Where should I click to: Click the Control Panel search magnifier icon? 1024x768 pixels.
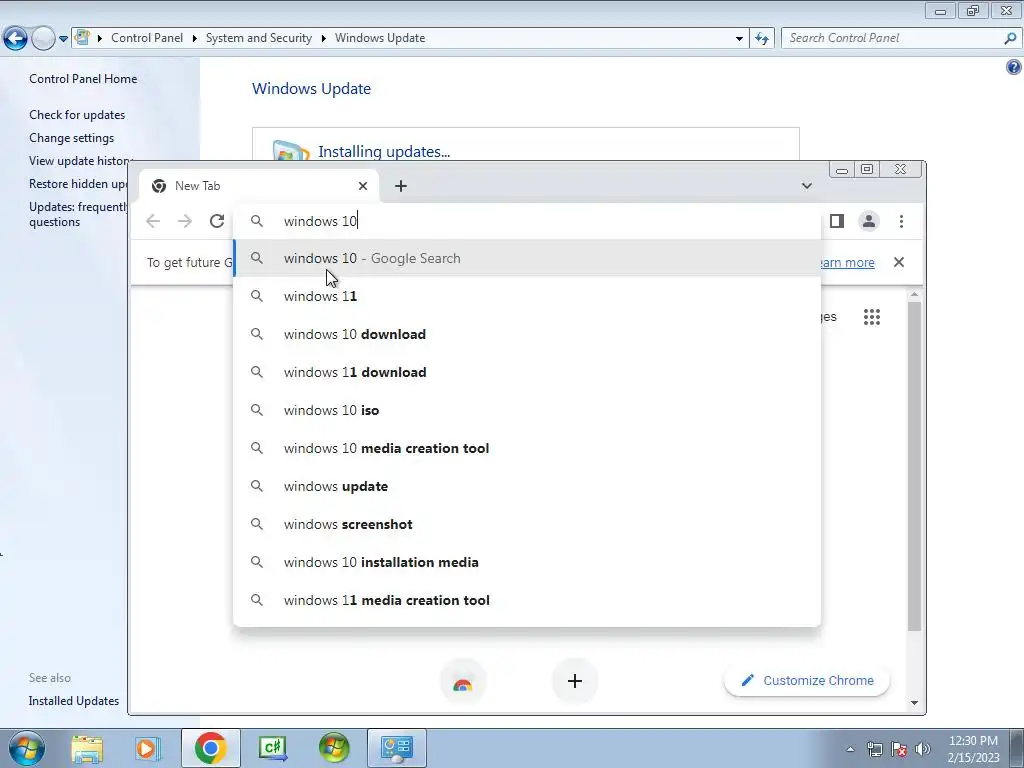pyautogui.click(x=1010, y=38)
